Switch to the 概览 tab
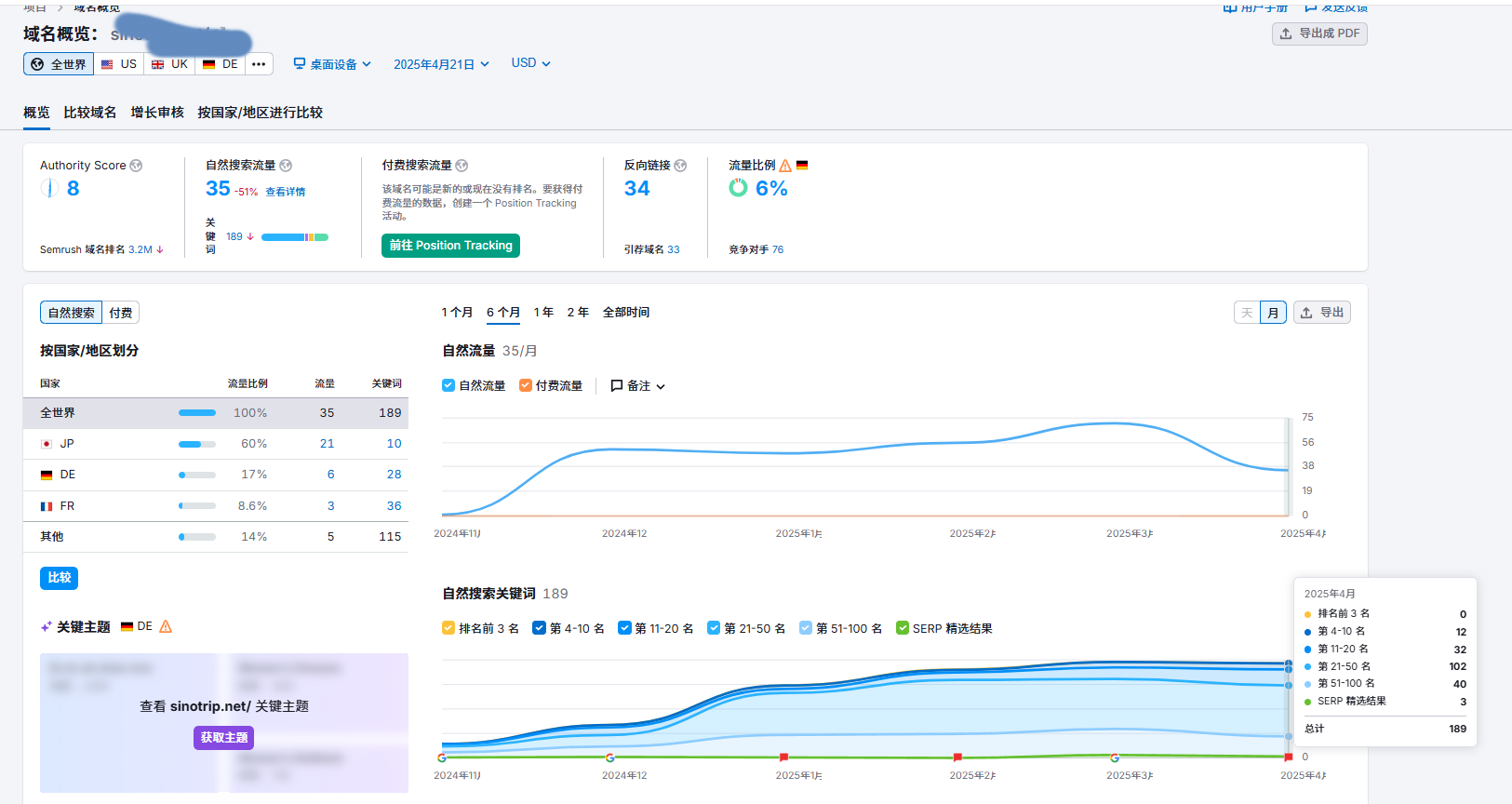 [36, 113]
